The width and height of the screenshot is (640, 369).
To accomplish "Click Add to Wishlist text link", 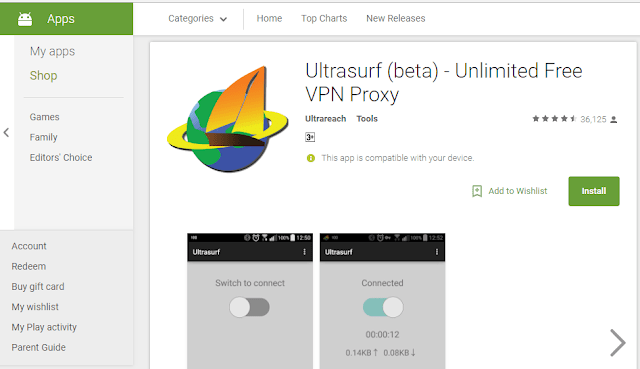I will pos(518,191).
